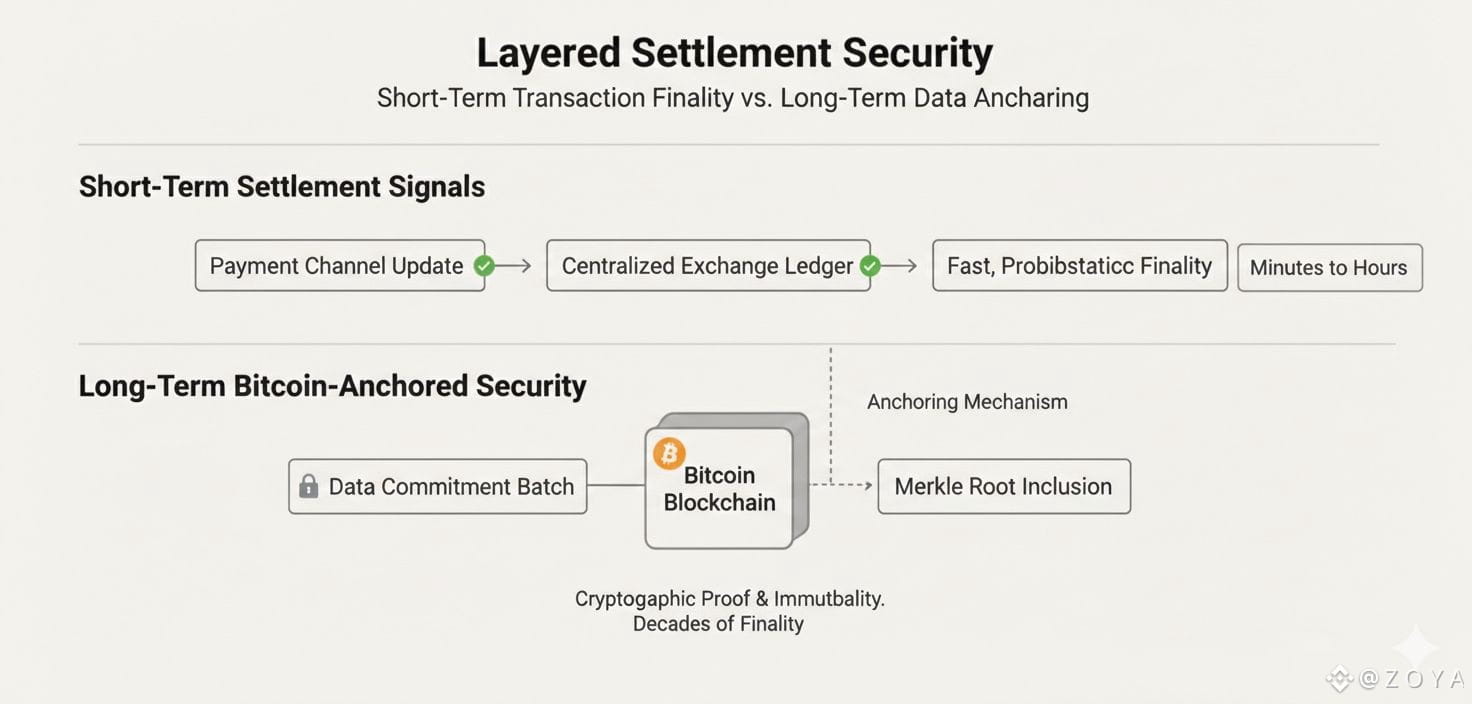Select the Centralized Exchange Ledger box

(x=706, y=266)
